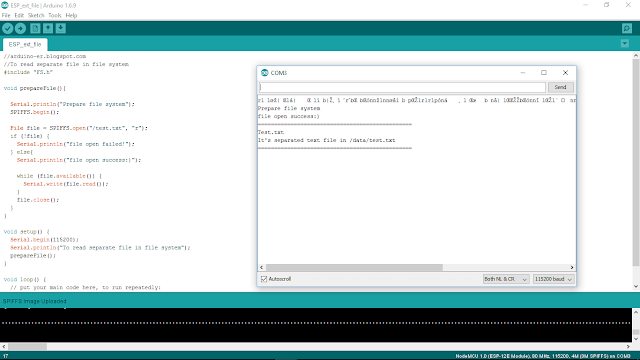This screenshot has height=360, width=640.
Task: Click the COM3 window Arduino logo icon
Action: [x=264, y=73]
